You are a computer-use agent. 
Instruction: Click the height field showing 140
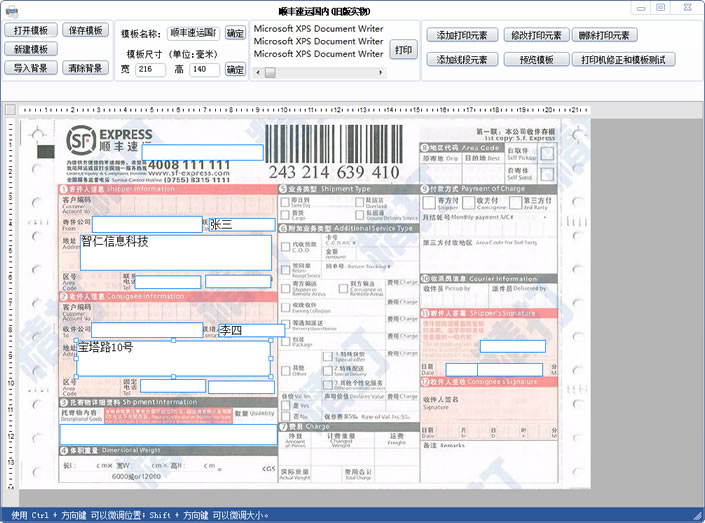pyautogui.click(x=204, y=70)
